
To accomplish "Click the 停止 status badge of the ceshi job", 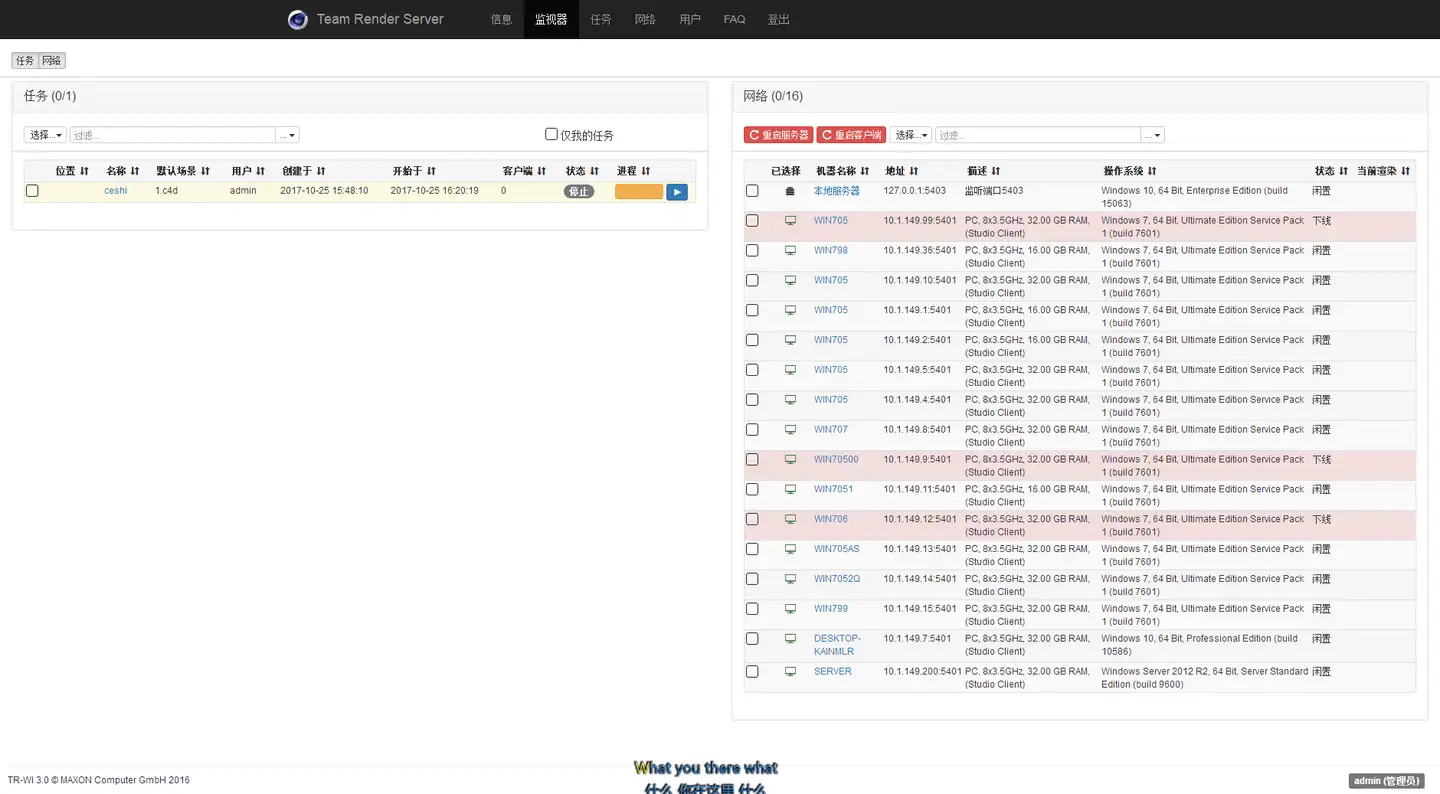I will tap(579, 192).
